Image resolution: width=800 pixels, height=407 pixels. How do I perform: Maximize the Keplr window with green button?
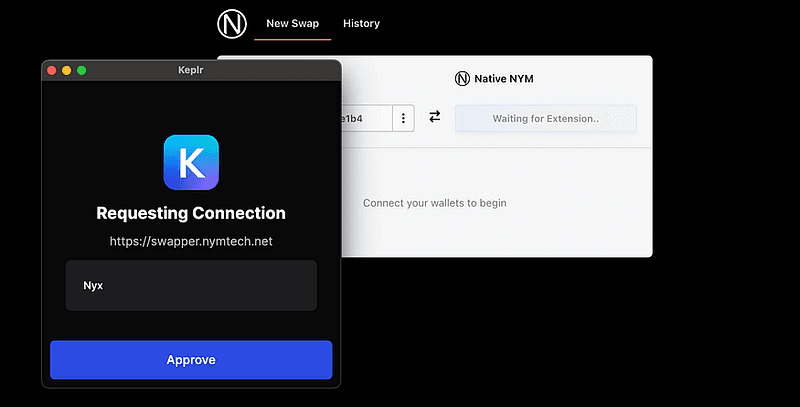click(x=82, y=70)
